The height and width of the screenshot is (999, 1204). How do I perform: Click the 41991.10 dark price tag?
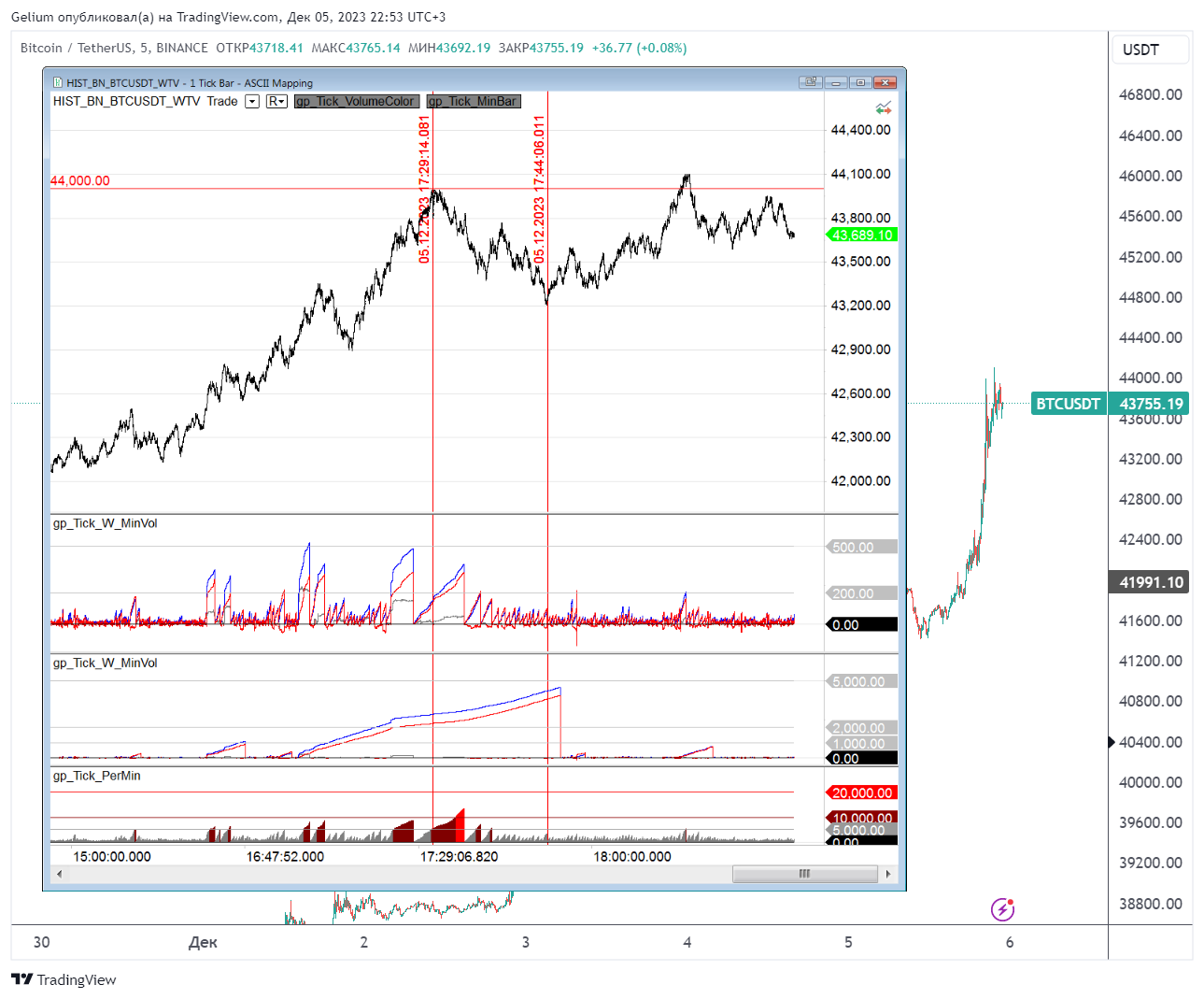coord(1151,582)
